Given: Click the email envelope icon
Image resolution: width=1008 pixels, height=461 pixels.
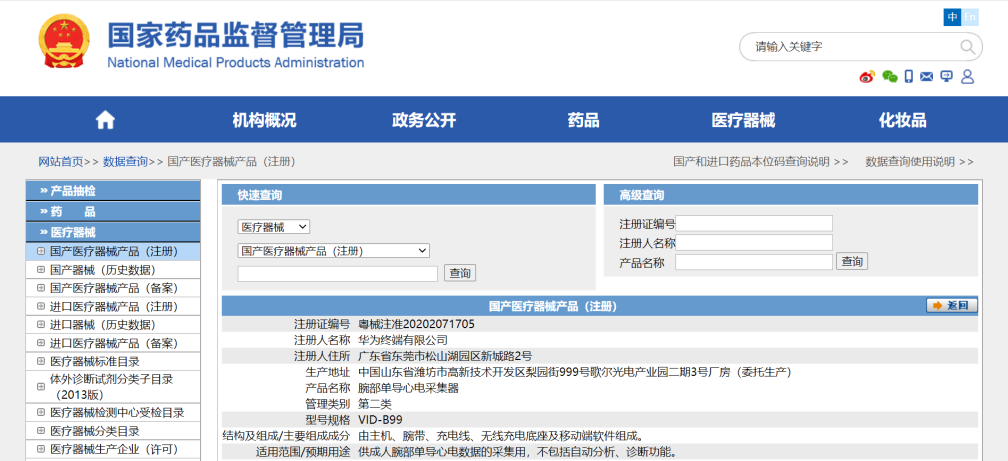Looking at the screenshot, I should (x=926, y=77).
